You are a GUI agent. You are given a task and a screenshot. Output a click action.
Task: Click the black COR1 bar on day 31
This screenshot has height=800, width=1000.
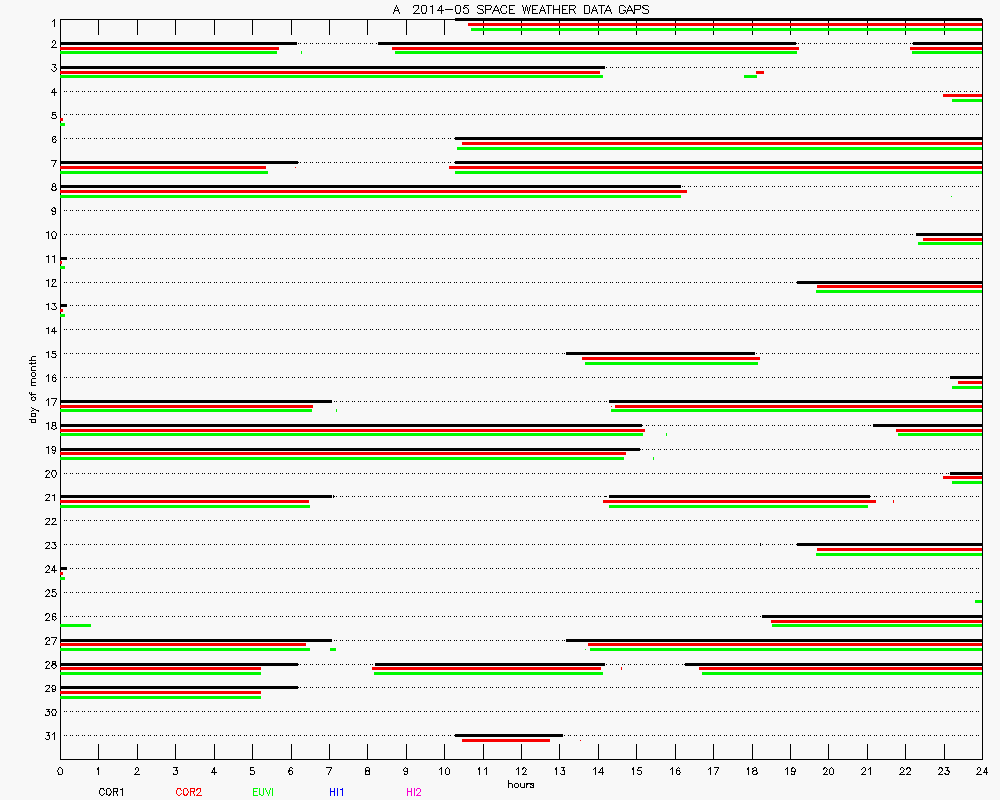point(508,735)
